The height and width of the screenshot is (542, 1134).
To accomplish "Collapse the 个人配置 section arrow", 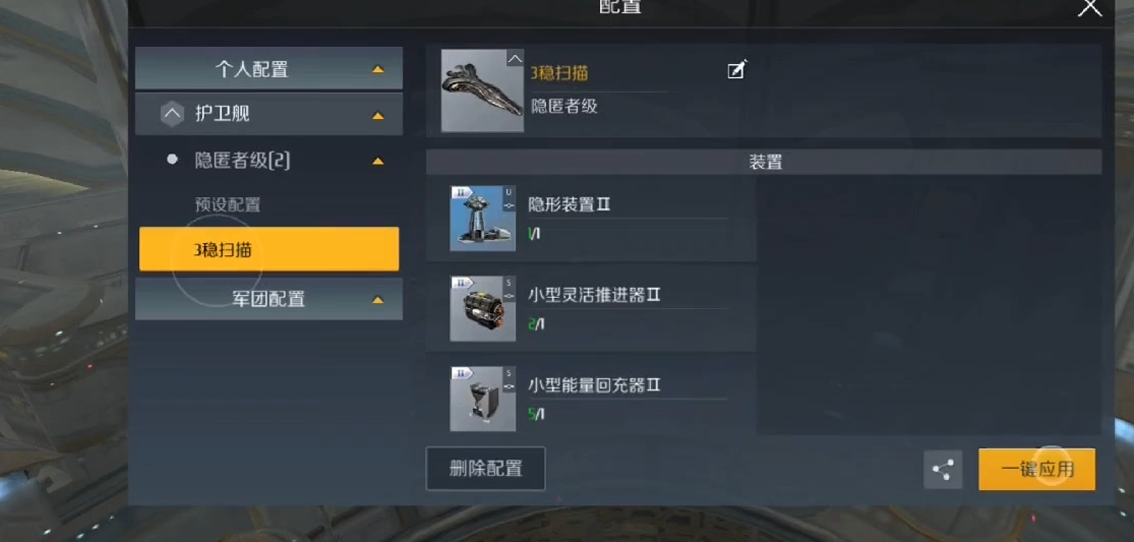I will pos(377,70).
